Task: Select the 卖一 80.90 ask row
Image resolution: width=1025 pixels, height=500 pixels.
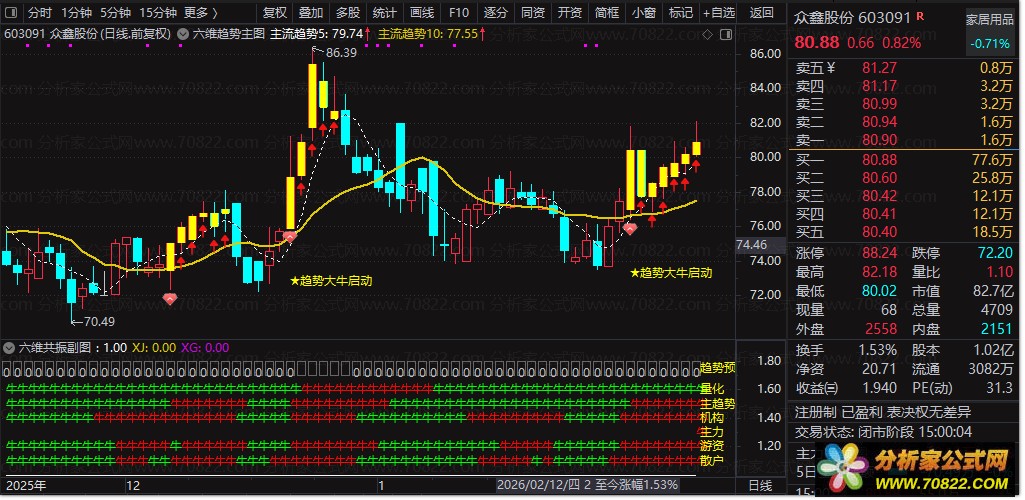Action: [903, 139]
